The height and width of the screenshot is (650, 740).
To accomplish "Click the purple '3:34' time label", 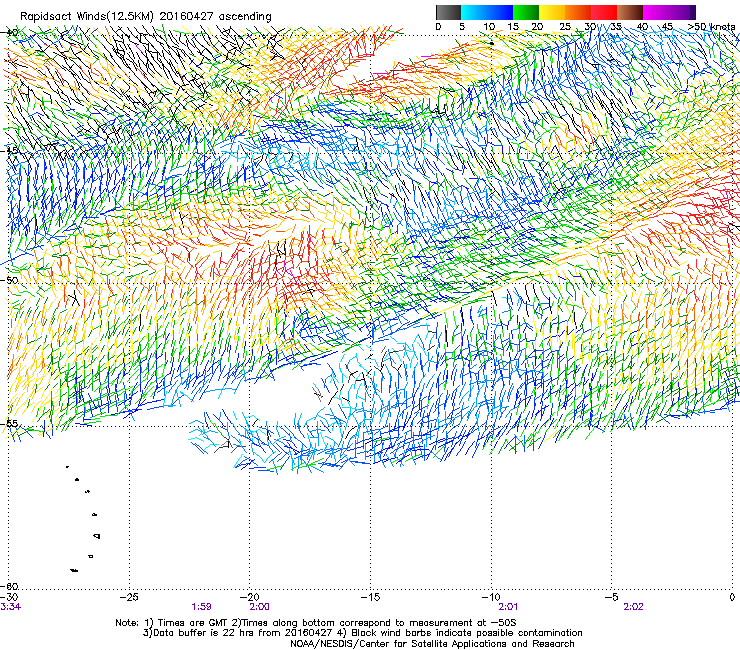I will pyautogui.click(x=10, y=607).
